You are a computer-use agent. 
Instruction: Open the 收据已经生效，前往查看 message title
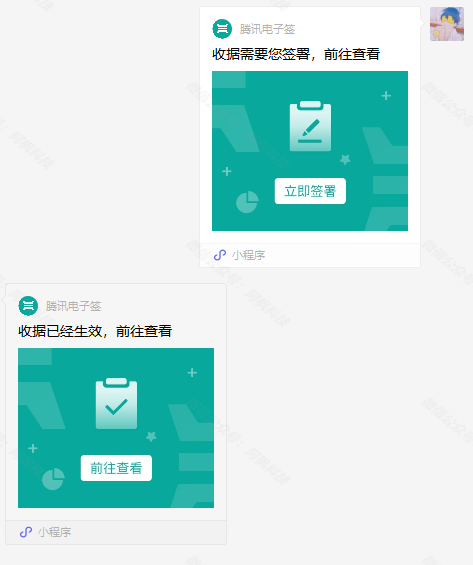[95, 331]
